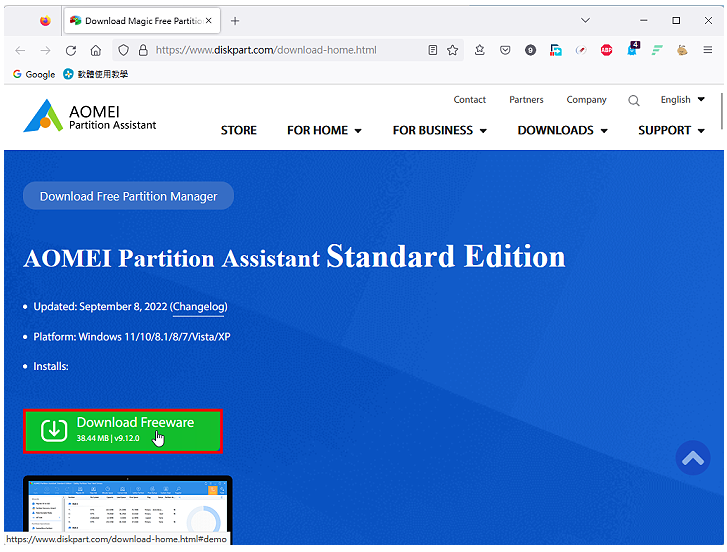Click the 'Platform: Windows 11/10/8.1/8/7/Vista/XP' text
Image resolution: width=727 pixels, height=552 pixels.
132,337
